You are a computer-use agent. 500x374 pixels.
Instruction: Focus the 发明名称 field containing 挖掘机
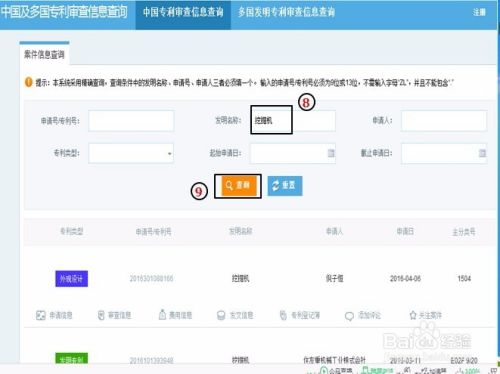point(293,120)
